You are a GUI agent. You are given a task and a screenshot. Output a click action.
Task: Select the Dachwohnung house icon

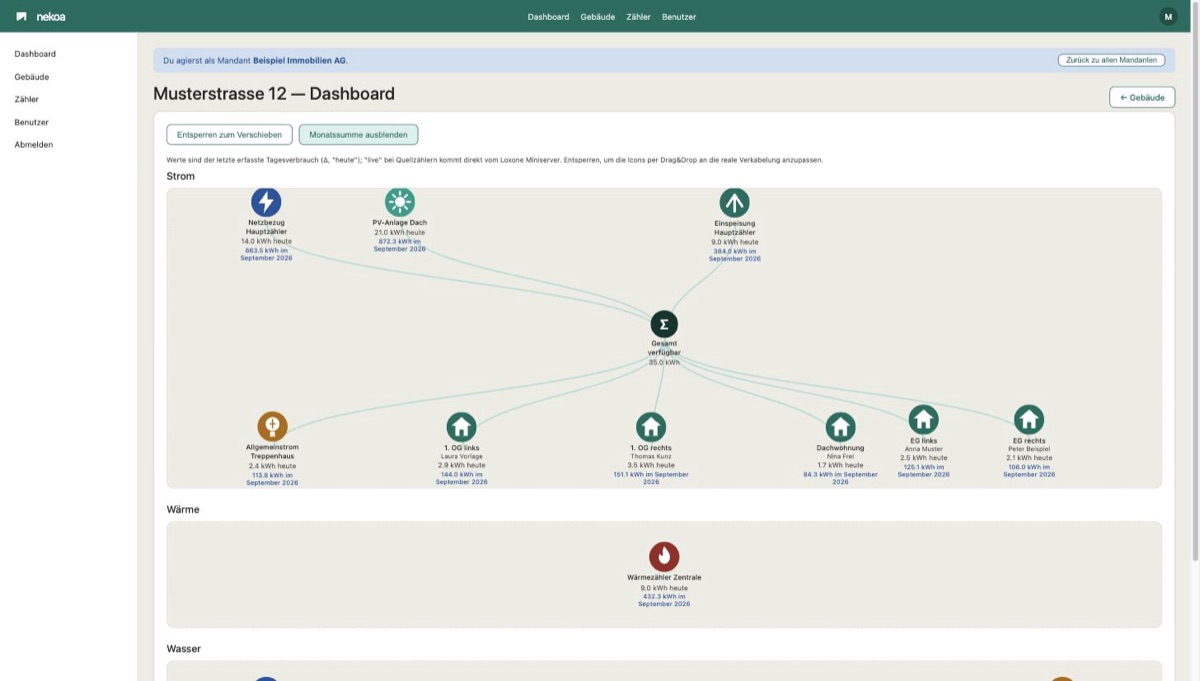840,427
